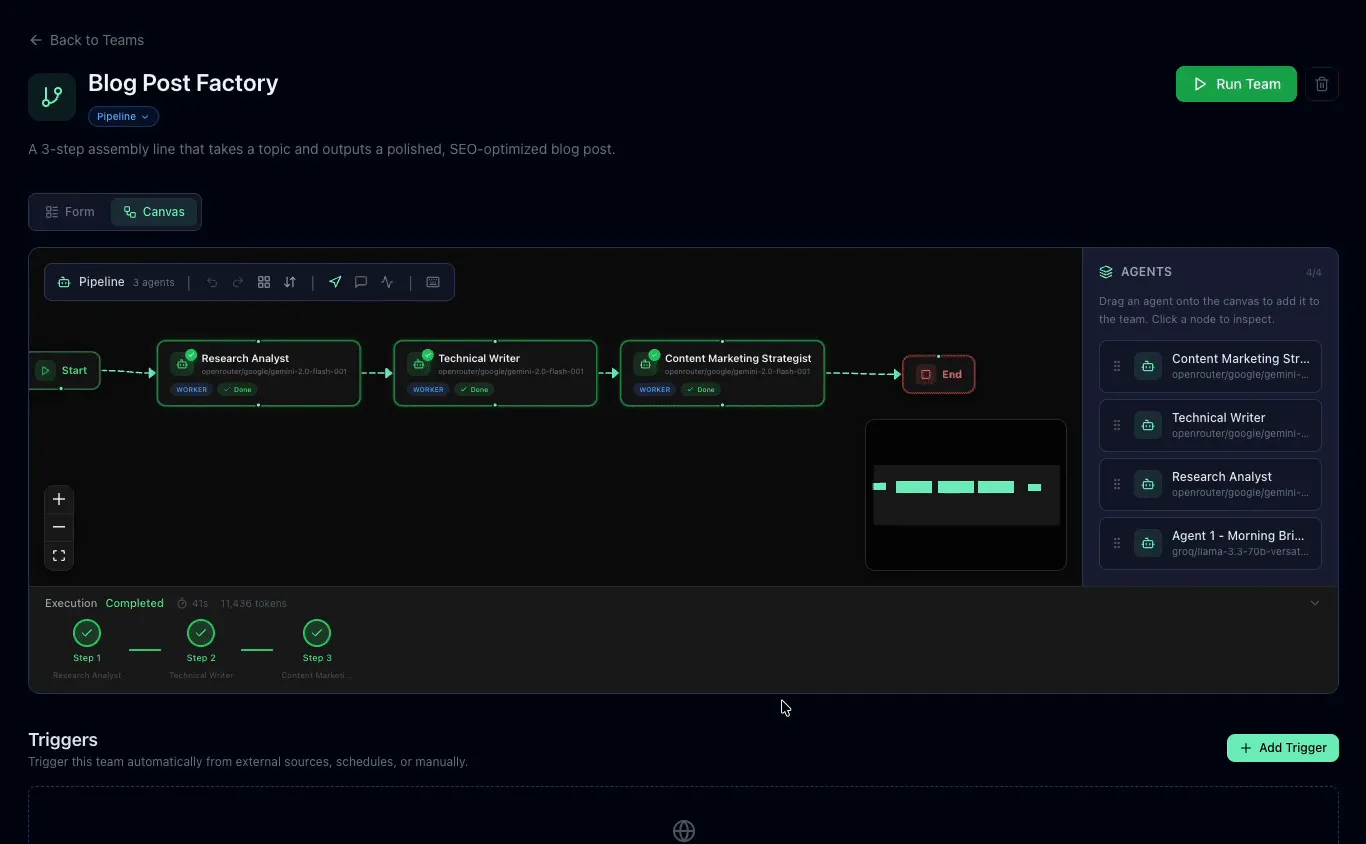1366x844 pixels.
Task: Click the keyboard shortcuts icon
Action: (x=433, y=282)
